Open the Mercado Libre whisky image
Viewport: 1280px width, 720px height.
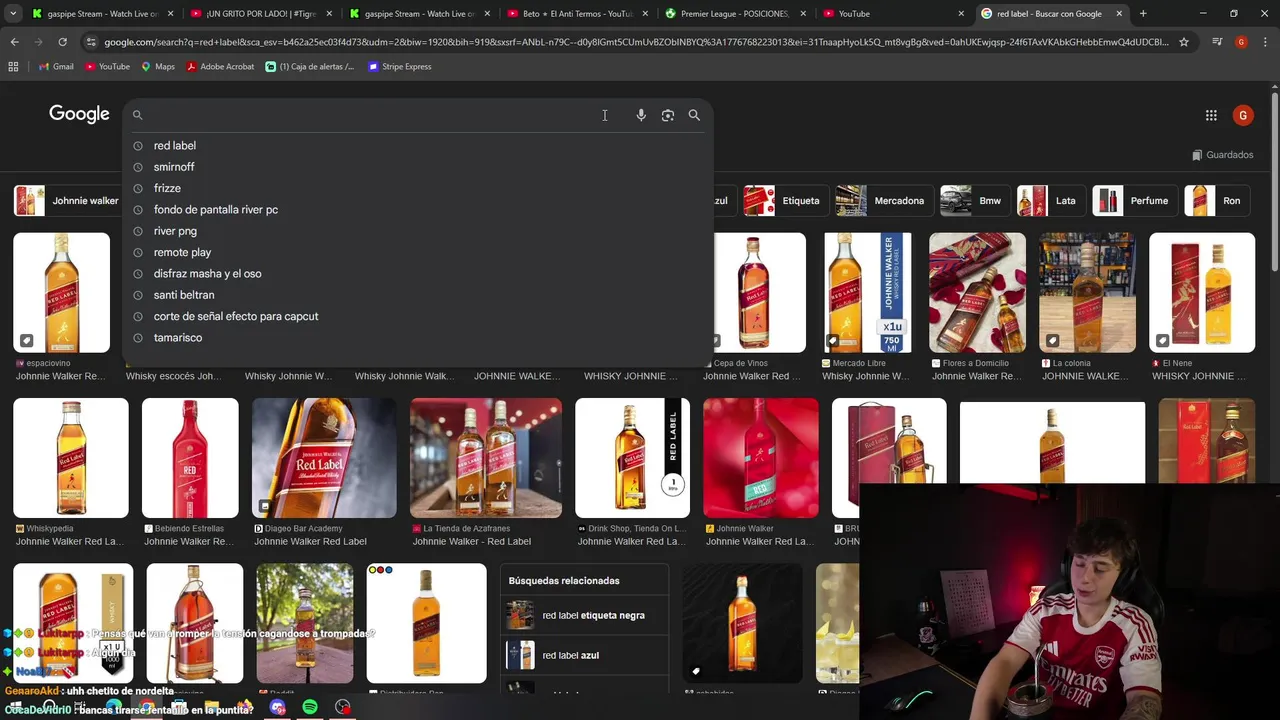point(867,293)
